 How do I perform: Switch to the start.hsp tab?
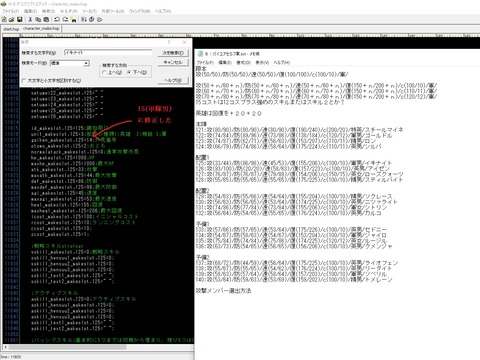tap(11, 29)
